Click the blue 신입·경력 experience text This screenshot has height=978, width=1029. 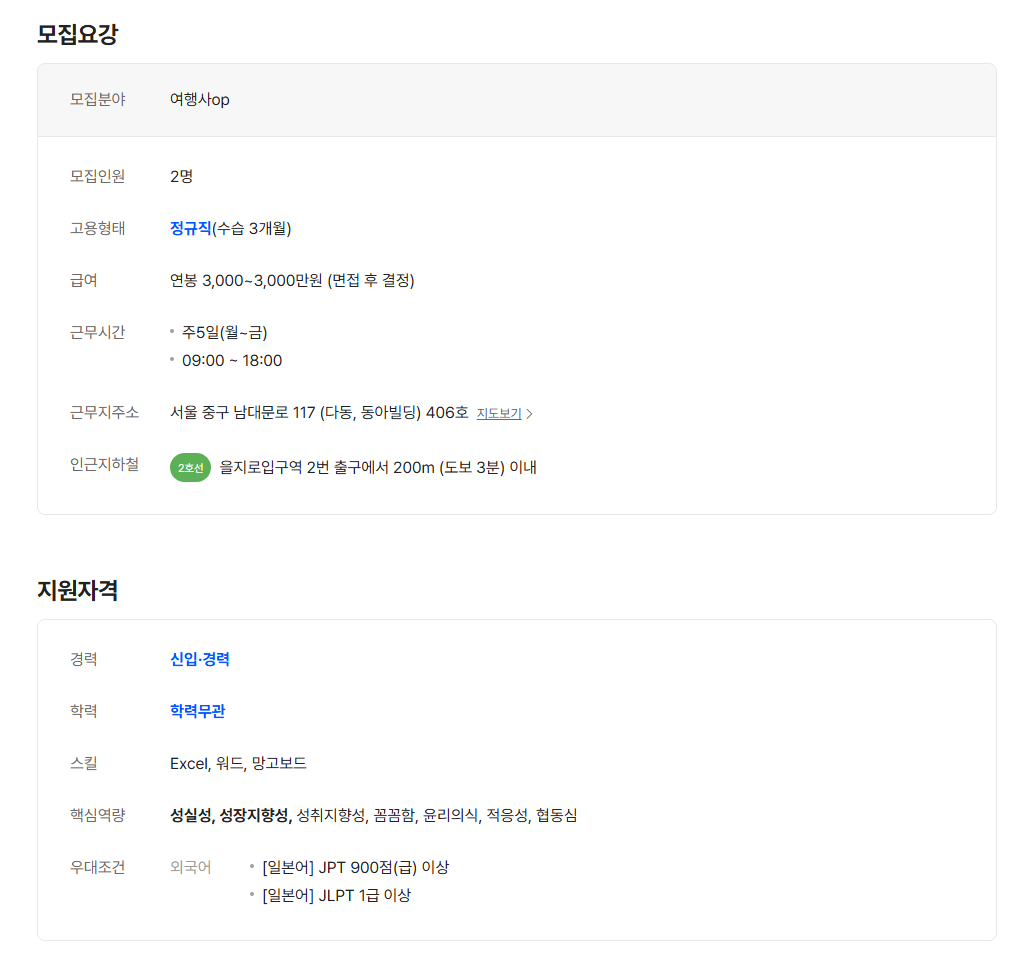[x=200, y=659]
